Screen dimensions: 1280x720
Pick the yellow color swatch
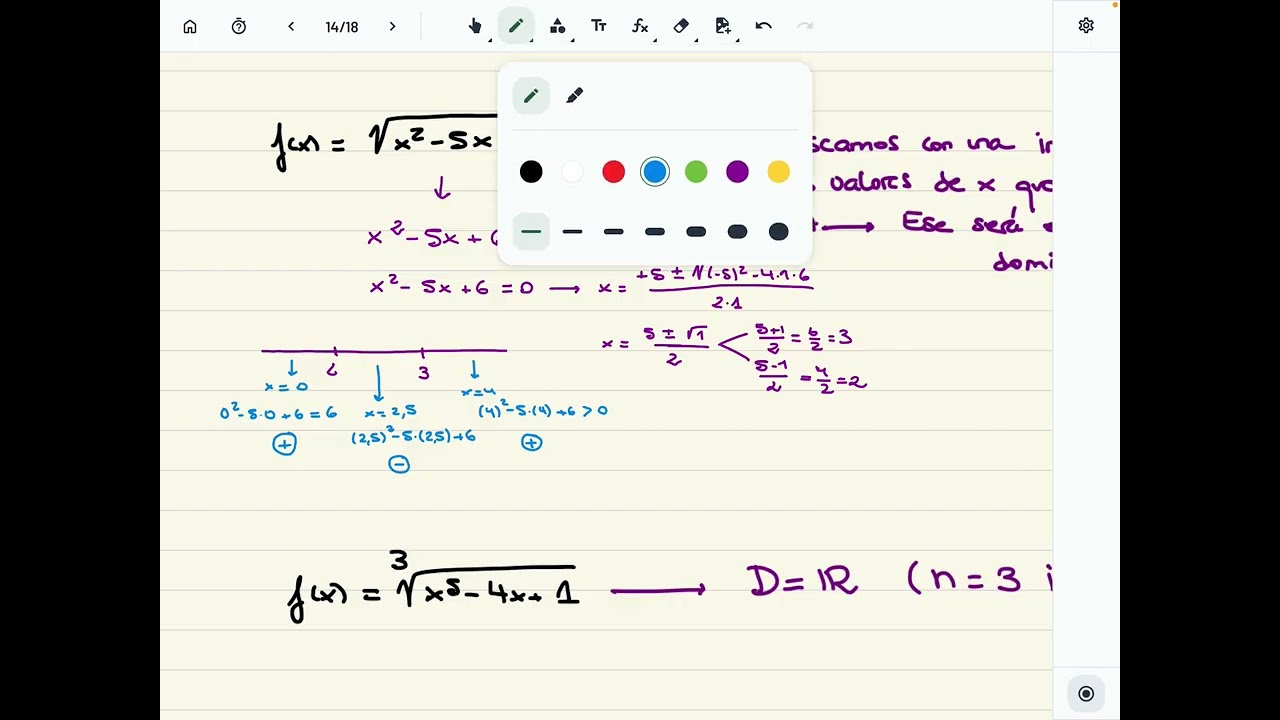[x=779, y=172]
